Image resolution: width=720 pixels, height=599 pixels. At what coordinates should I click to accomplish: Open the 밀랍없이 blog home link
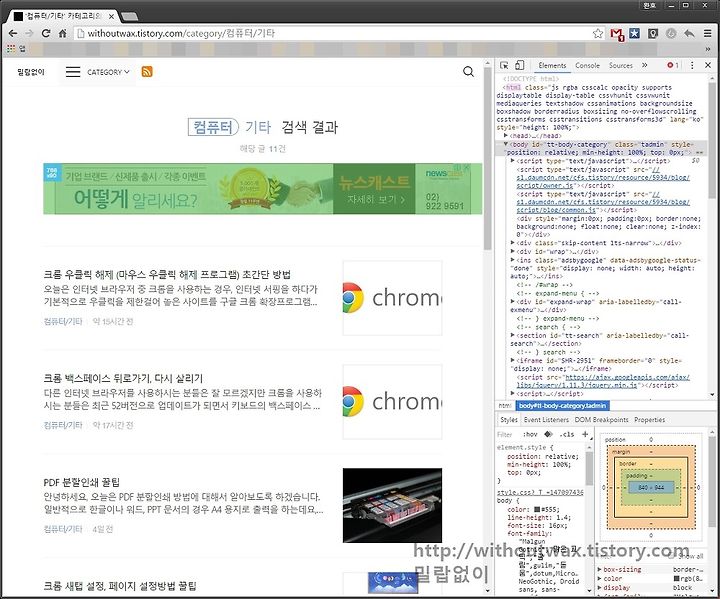click(31, 72)
